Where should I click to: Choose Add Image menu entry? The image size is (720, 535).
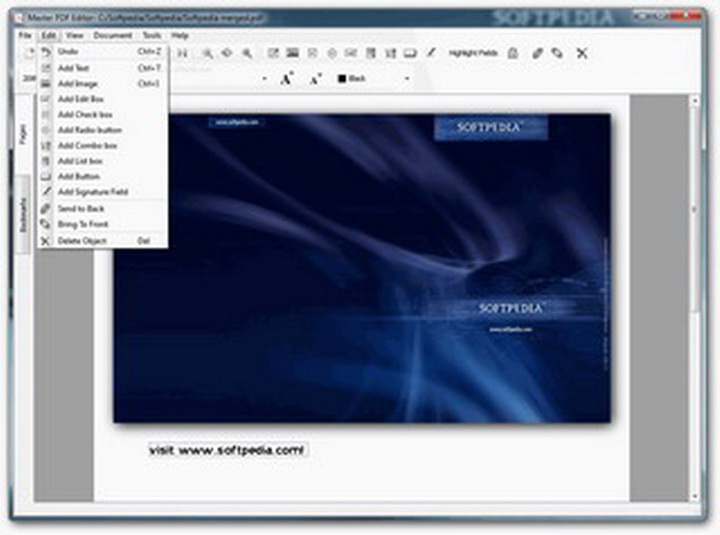click(x=103, y=84)
